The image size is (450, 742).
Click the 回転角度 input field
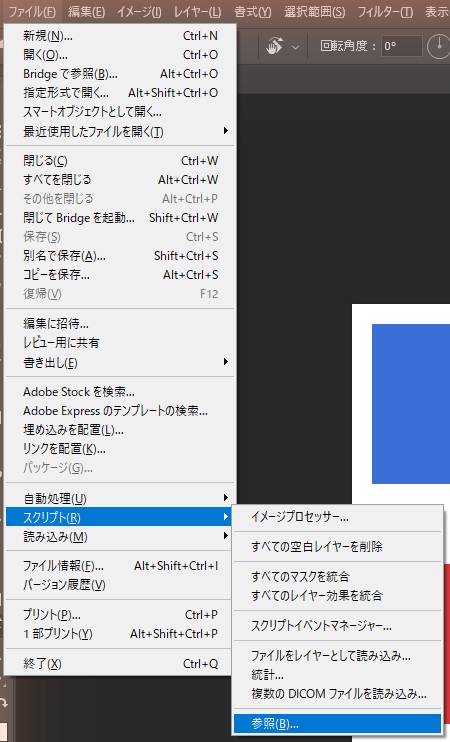tap(401, 46)
